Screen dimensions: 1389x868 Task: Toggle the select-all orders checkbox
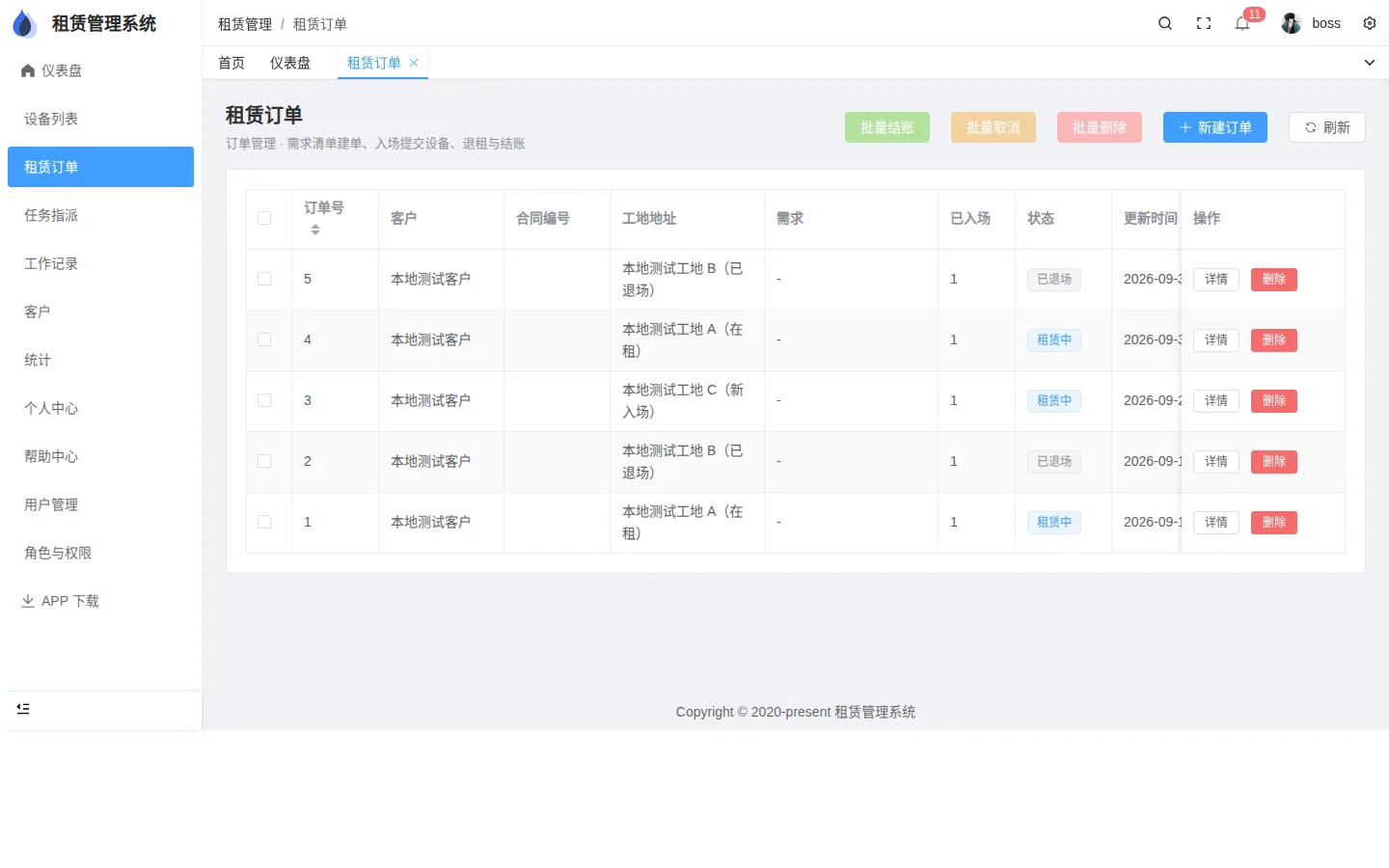tap(264, 218)
